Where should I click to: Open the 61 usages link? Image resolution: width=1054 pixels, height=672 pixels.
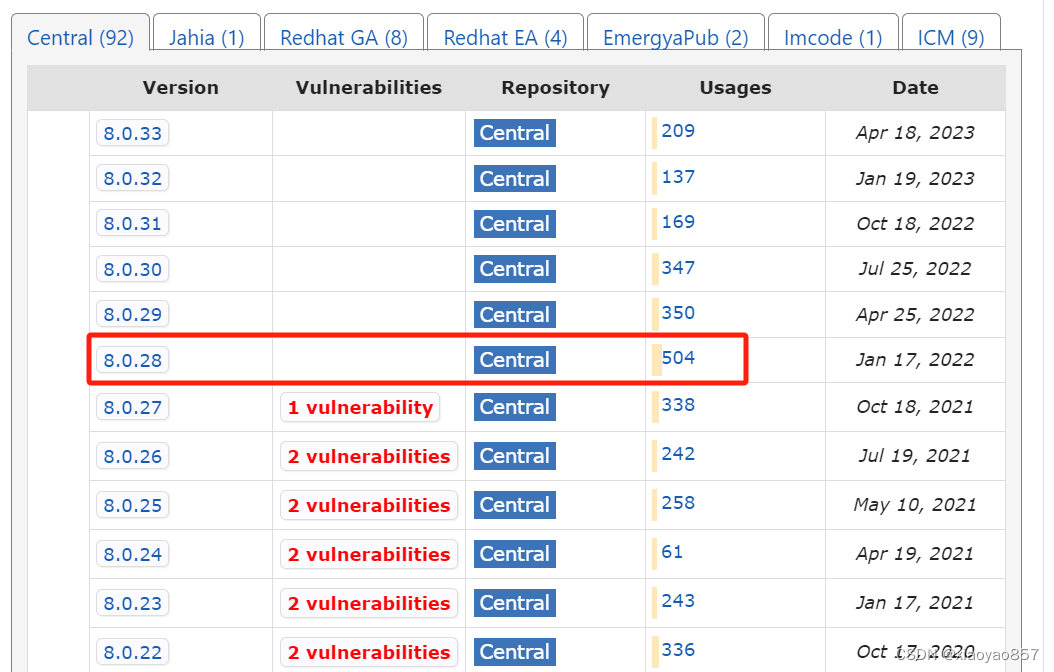672,552
